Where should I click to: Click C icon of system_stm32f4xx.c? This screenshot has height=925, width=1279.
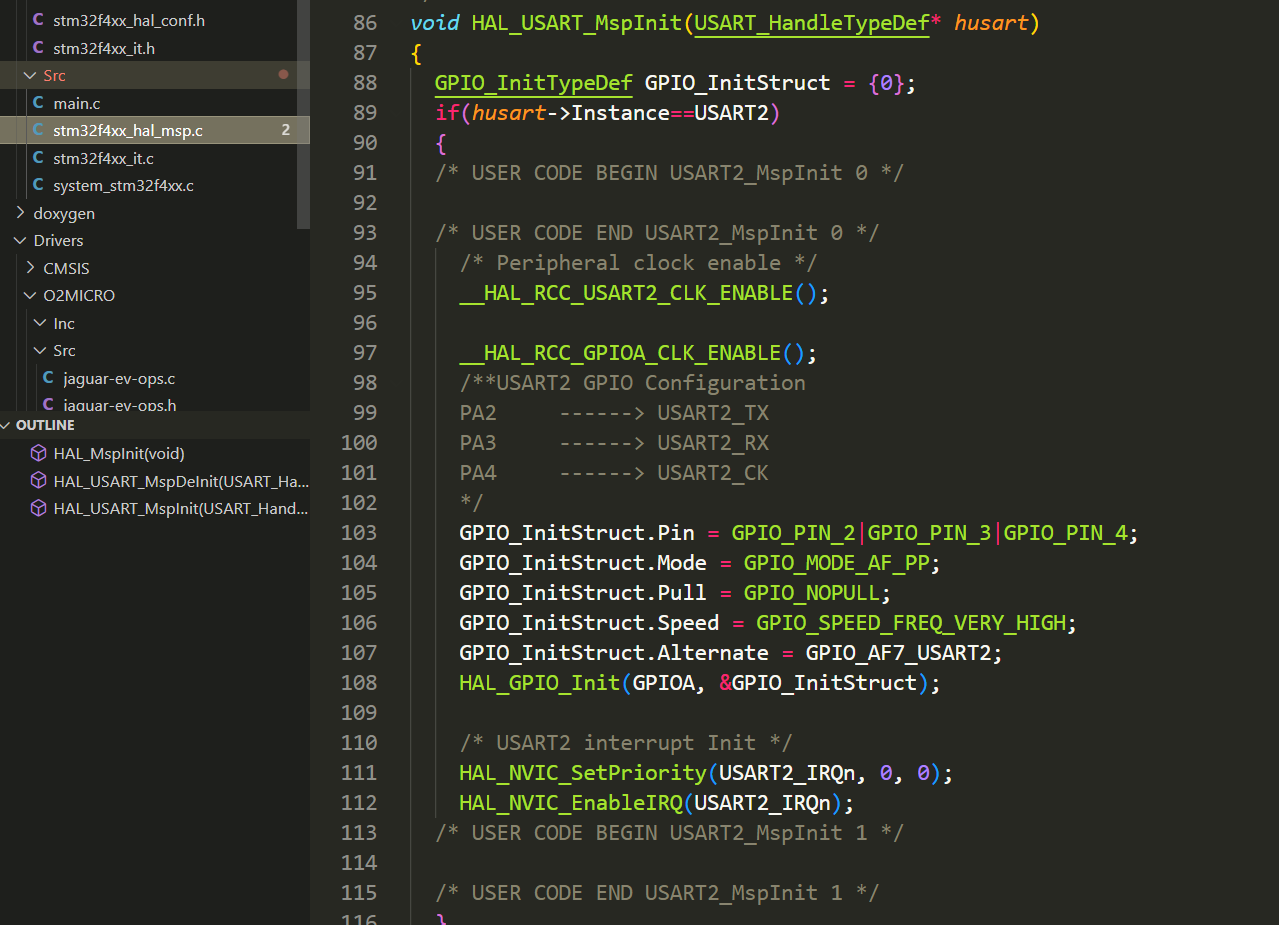(38, 185)
